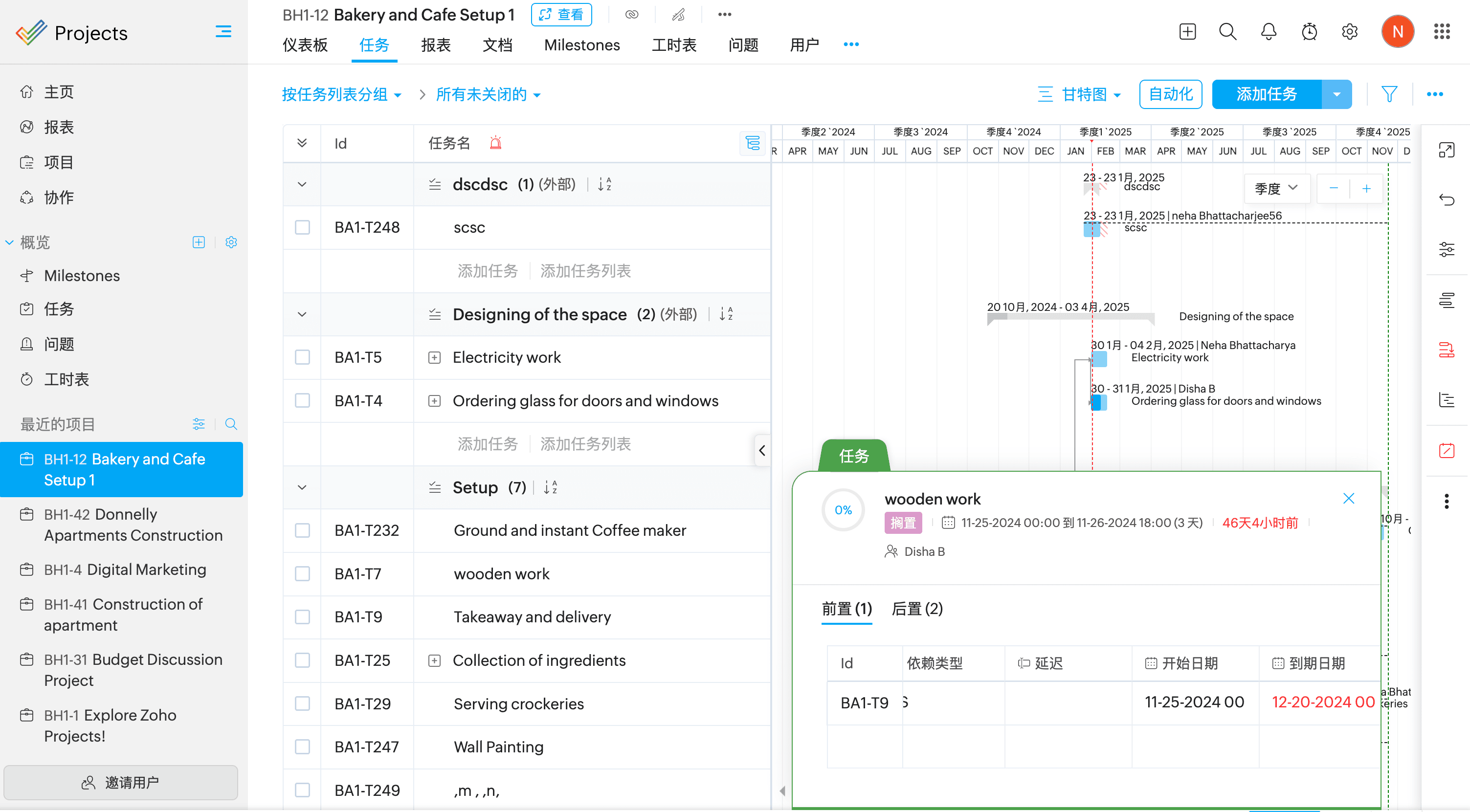Open the 后置 (2) tab in popup
1470x812 pixels.
[x=917, y=609]
